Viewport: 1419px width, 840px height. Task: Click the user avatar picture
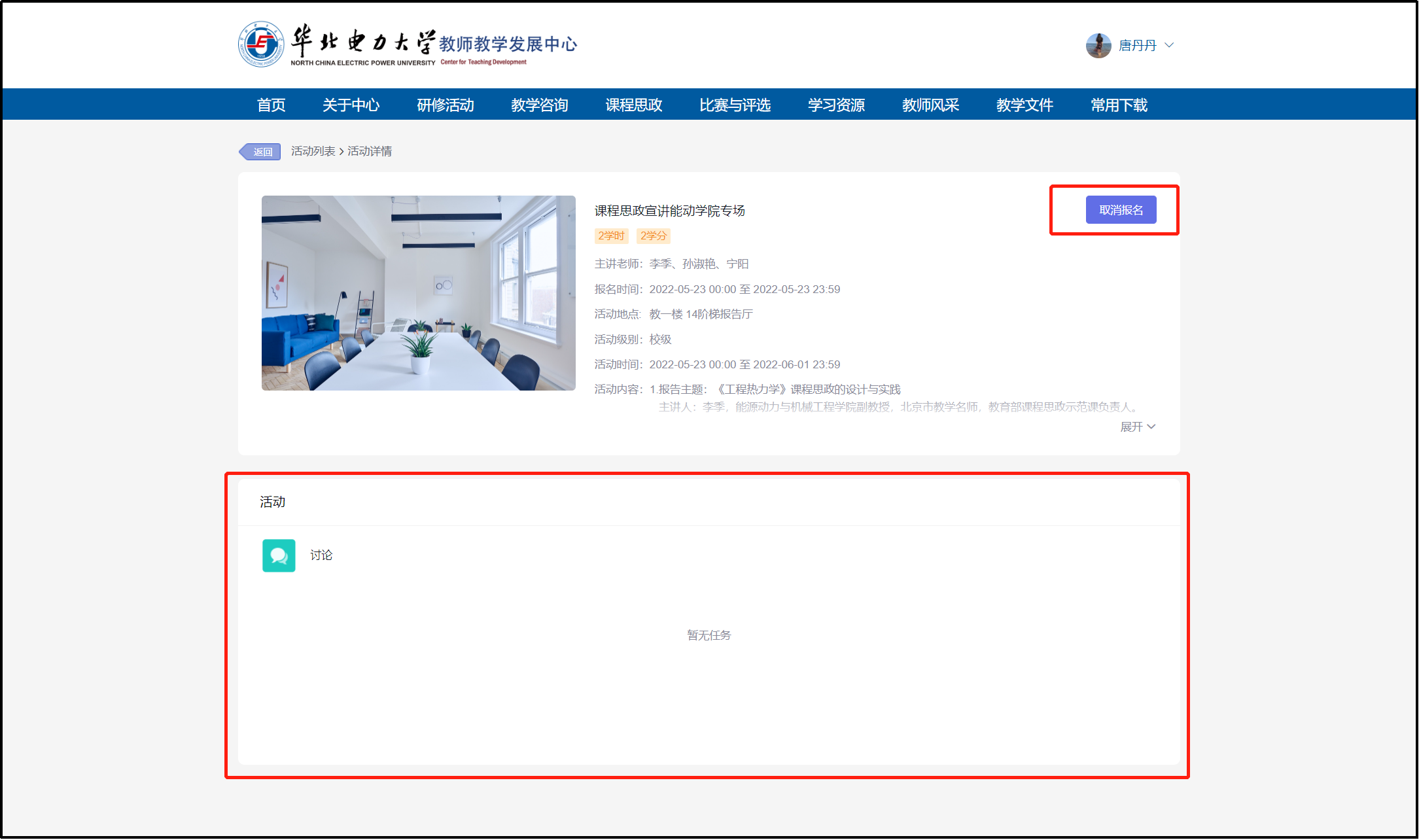click(x=1098, y=45)
